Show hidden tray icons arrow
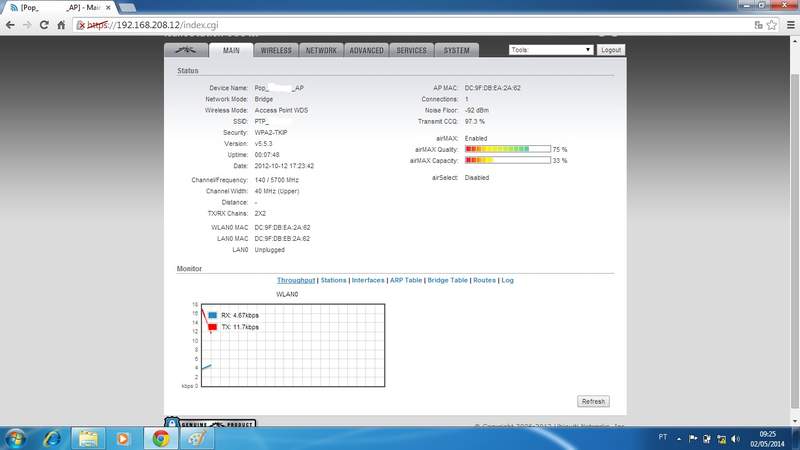The image size is (800, 450). coord(679,438)
